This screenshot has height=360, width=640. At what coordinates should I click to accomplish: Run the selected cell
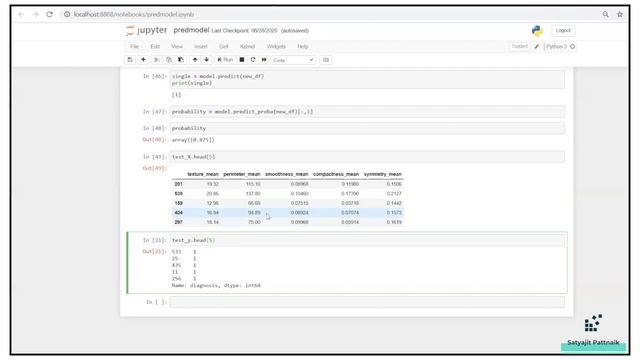(225, 60)
